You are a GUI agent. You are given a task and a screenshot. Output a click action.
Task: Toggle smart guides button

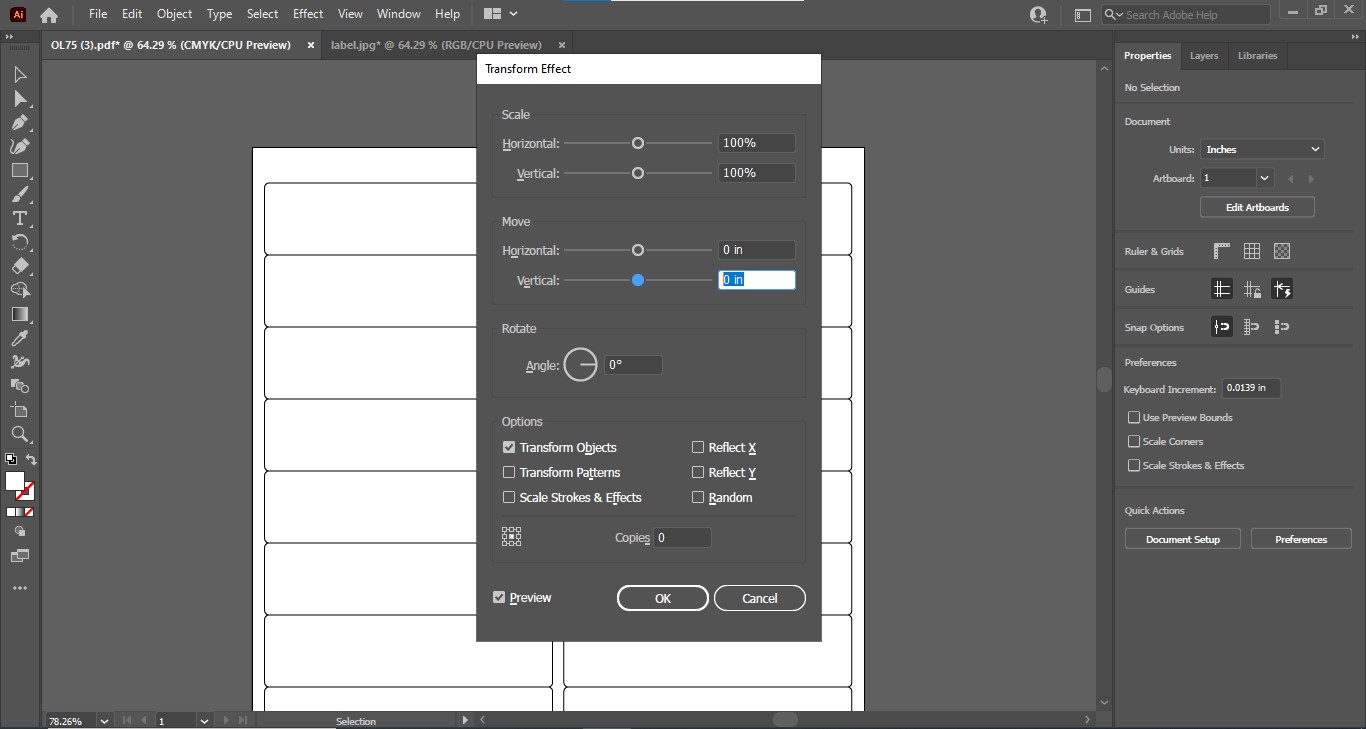coord(1282,289)
